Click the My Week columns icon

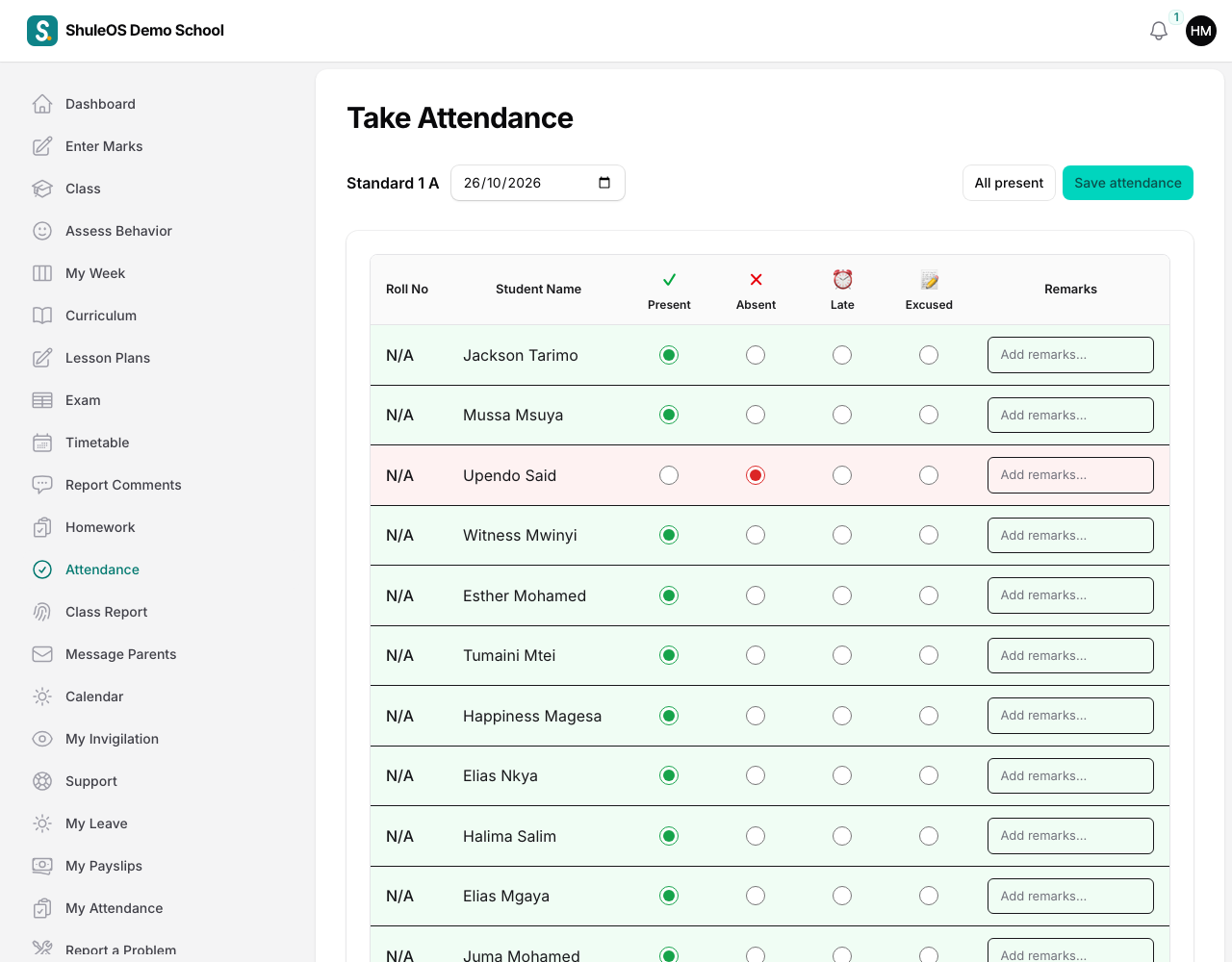42,273
